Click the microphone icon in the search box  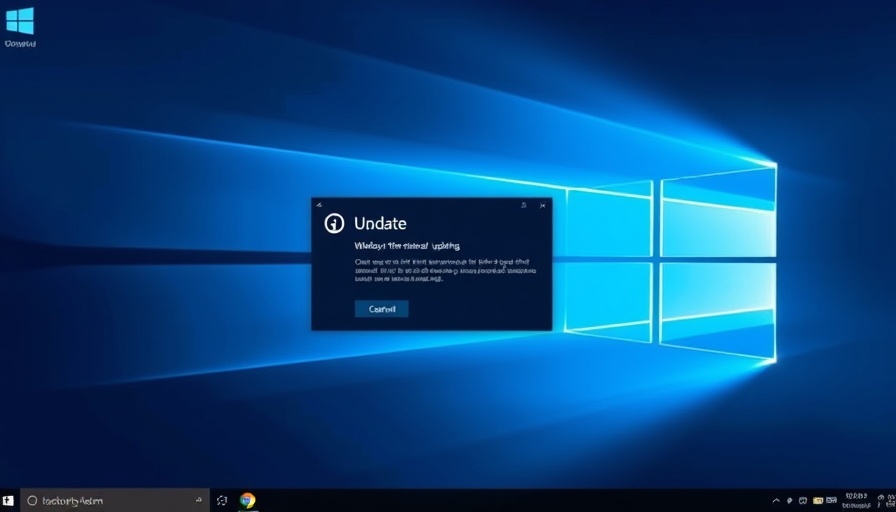(x=198, y=500)
